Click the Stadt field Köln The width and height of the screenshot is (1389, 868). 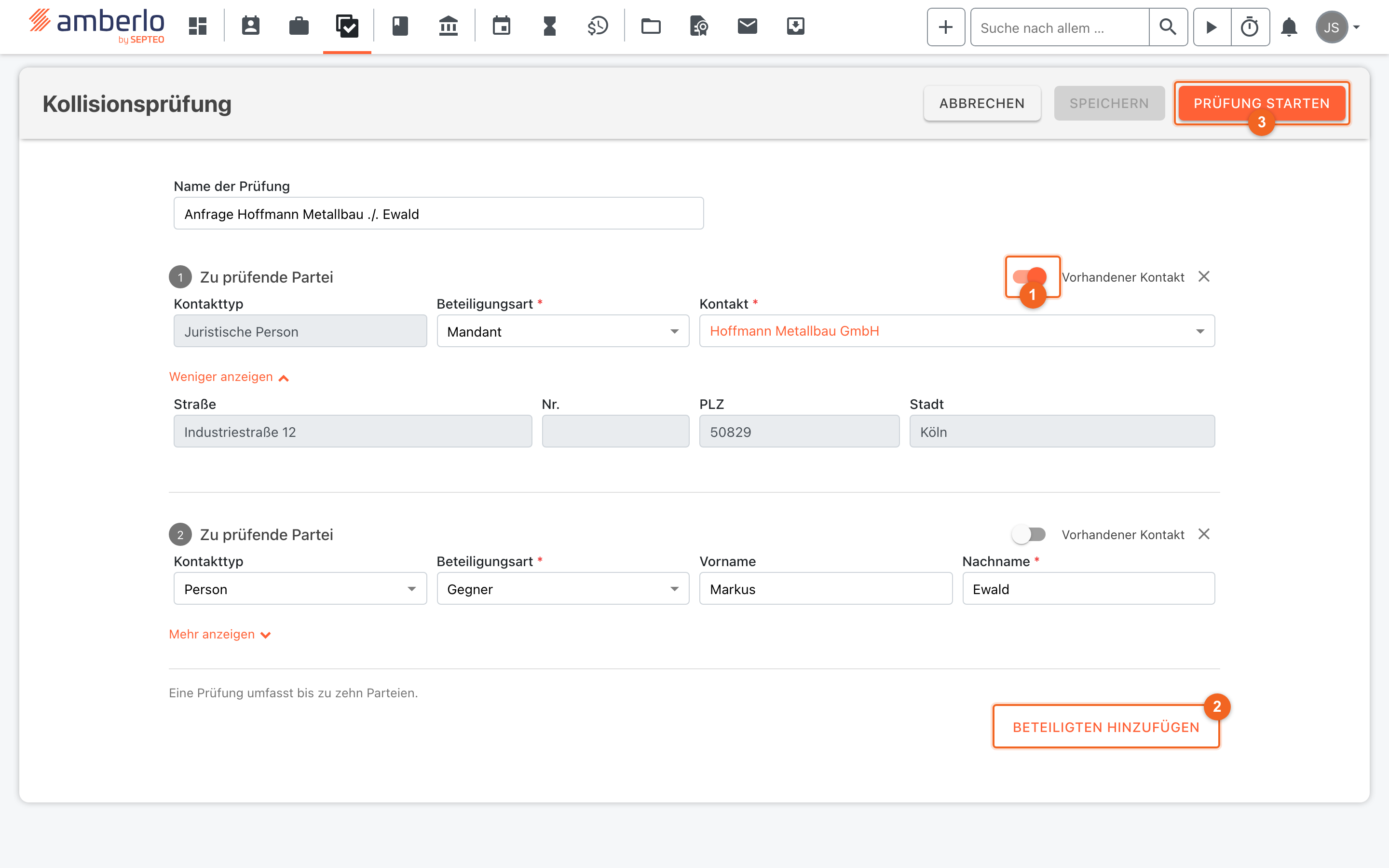coord(1062,432)
